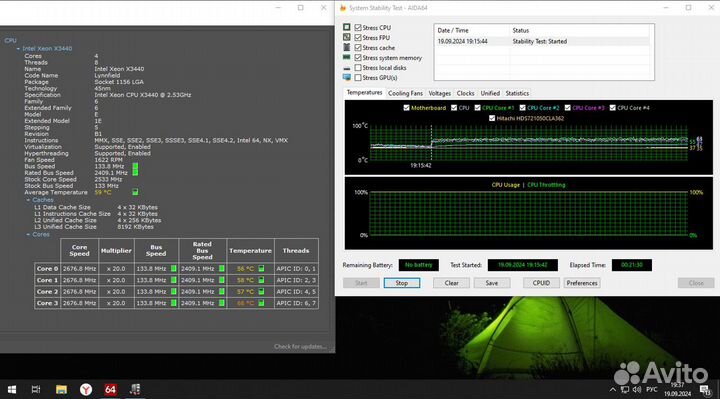Collapse the Intel Xeon X3440 node
This screenshot has height=399, width=720.
18,48
